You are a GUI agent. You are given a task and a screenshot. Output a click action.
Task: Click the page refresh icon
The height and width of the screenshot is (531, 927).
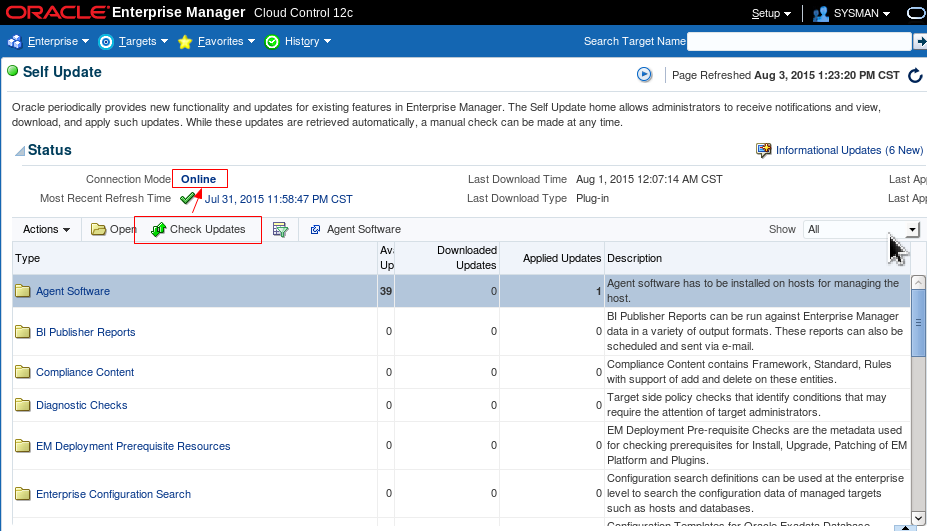coord(915,75)
